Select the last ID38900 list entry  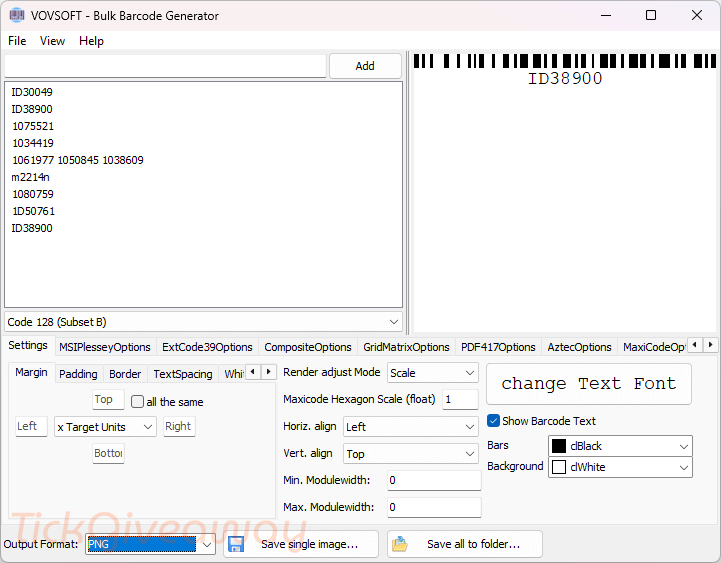tap(32, 228)
